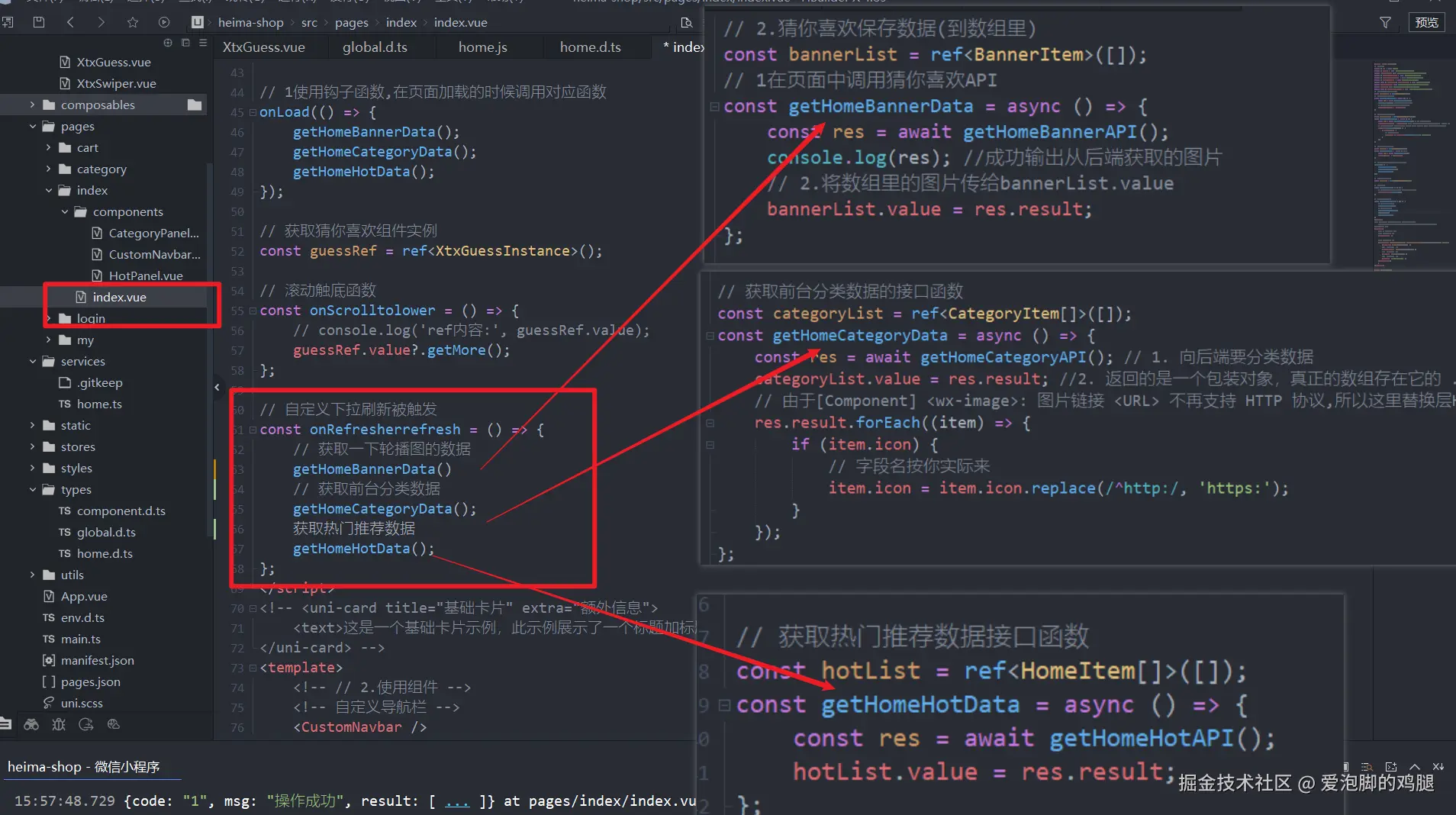
Task: Open the explorer header hamburger menu icon
Action: [x=203, y=43]
